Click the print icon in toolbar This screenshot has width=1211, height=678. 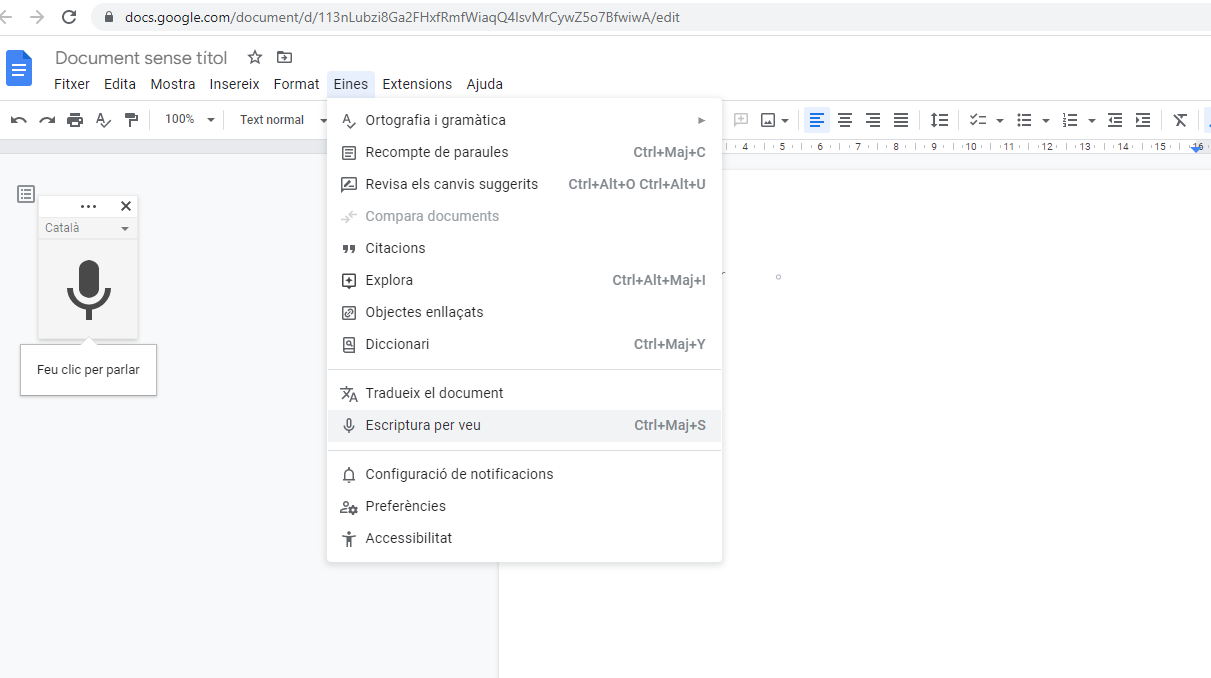pyautogui.click(x=75, y=120)
